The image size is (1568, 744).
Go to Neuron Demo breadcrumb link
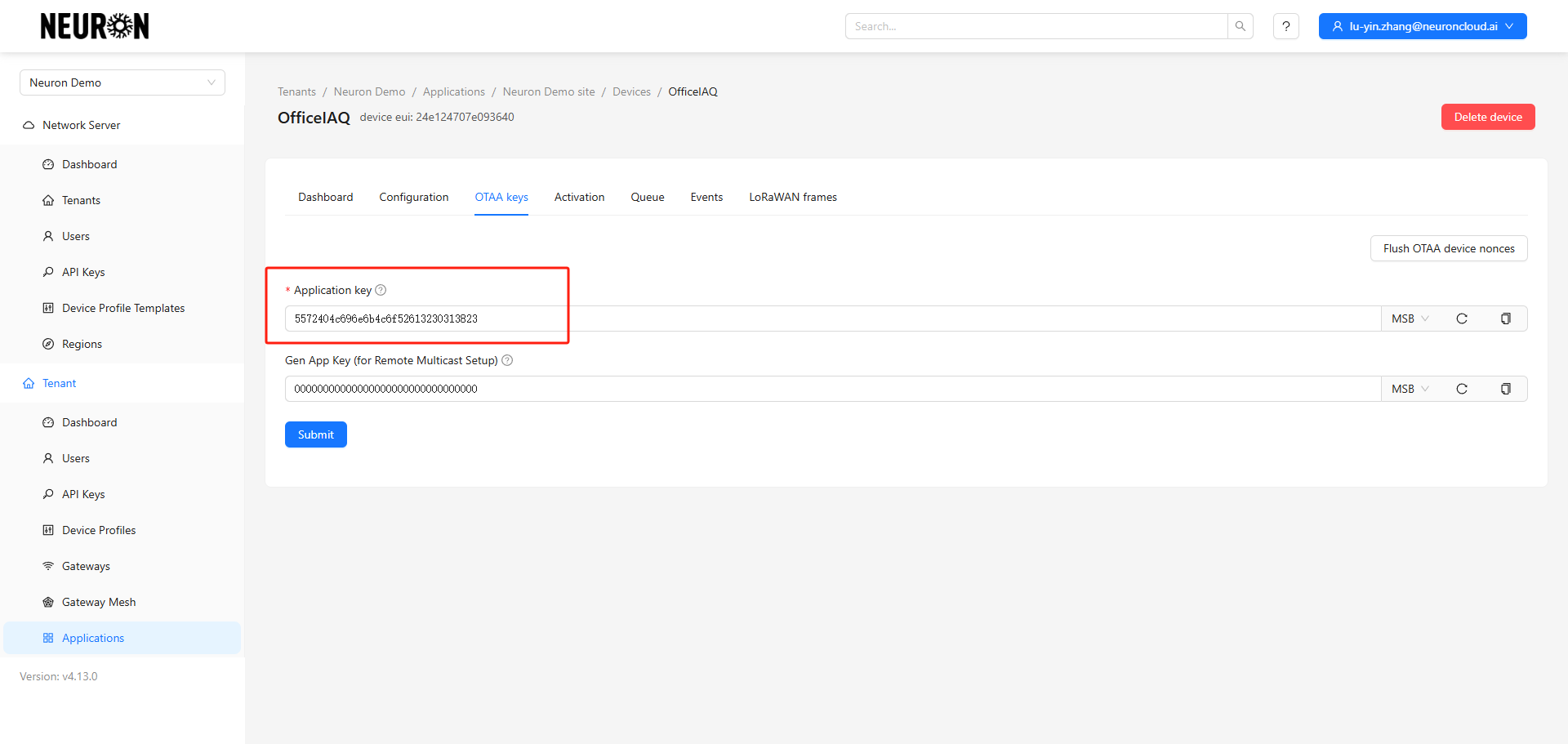pyautogui.click(x=369, y=91)
